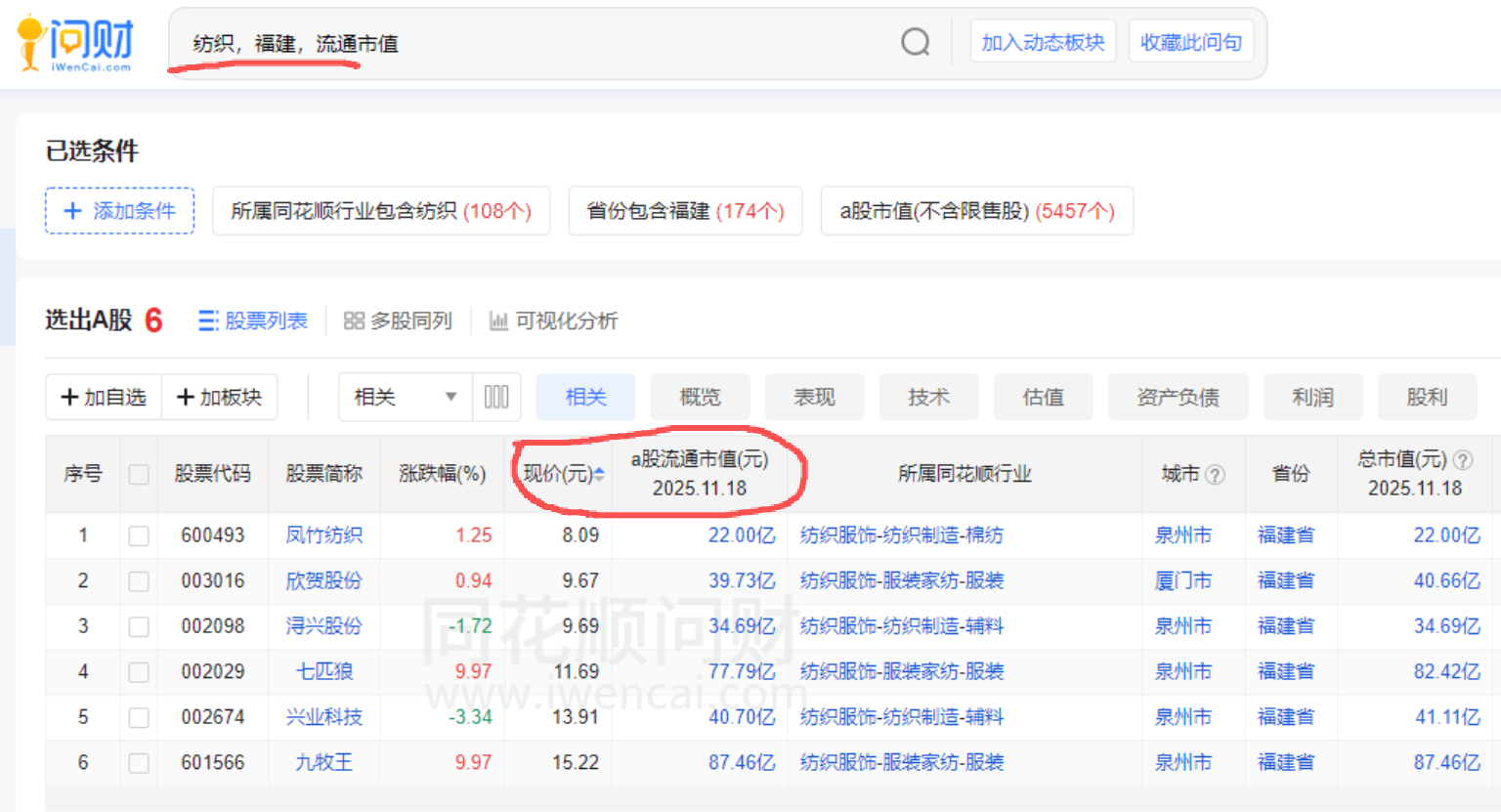
Task: Switch to the 概览 tab
Action: 700,397
